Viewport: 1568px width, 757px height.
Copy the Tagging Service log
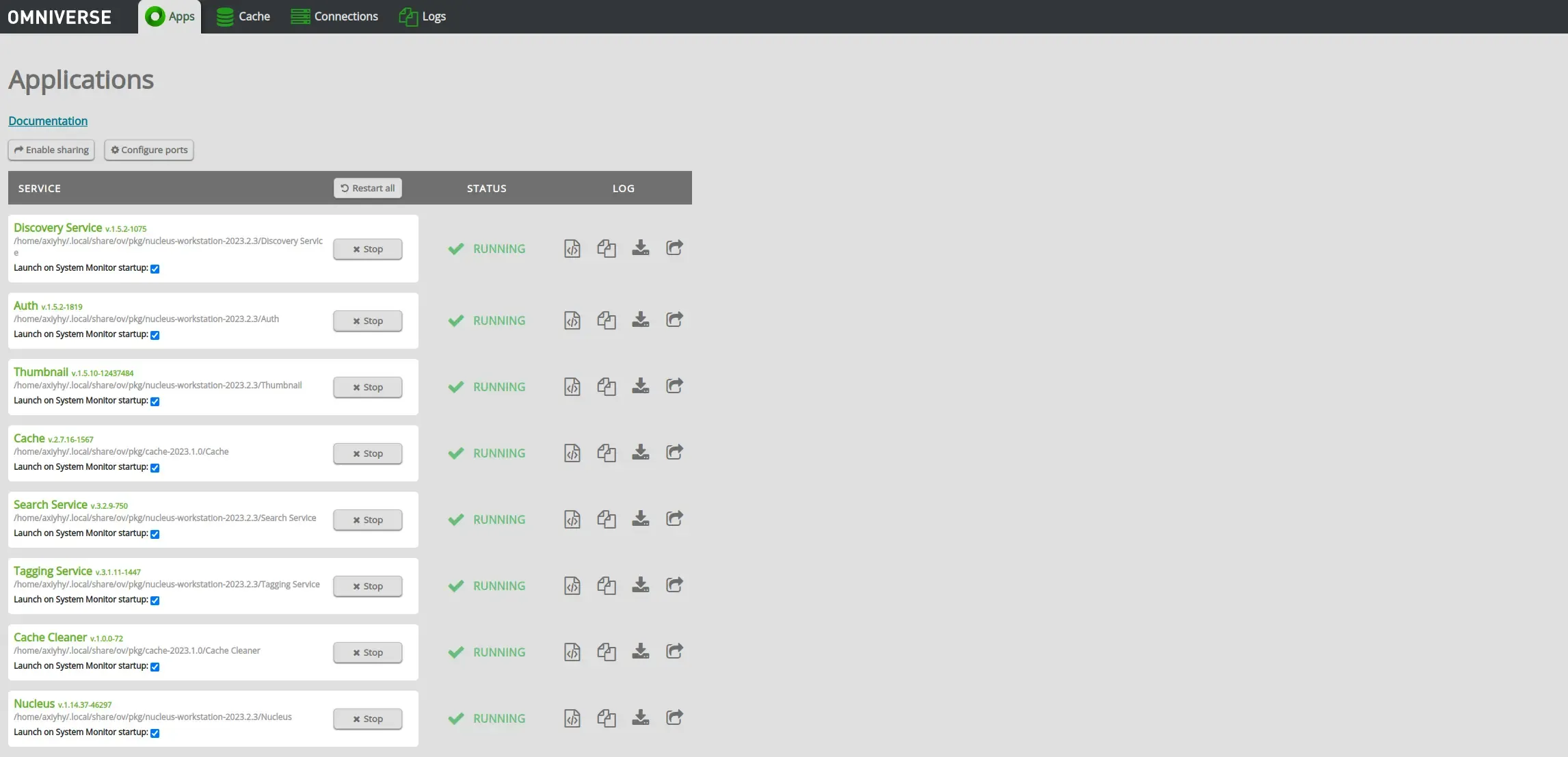(607, 585)
